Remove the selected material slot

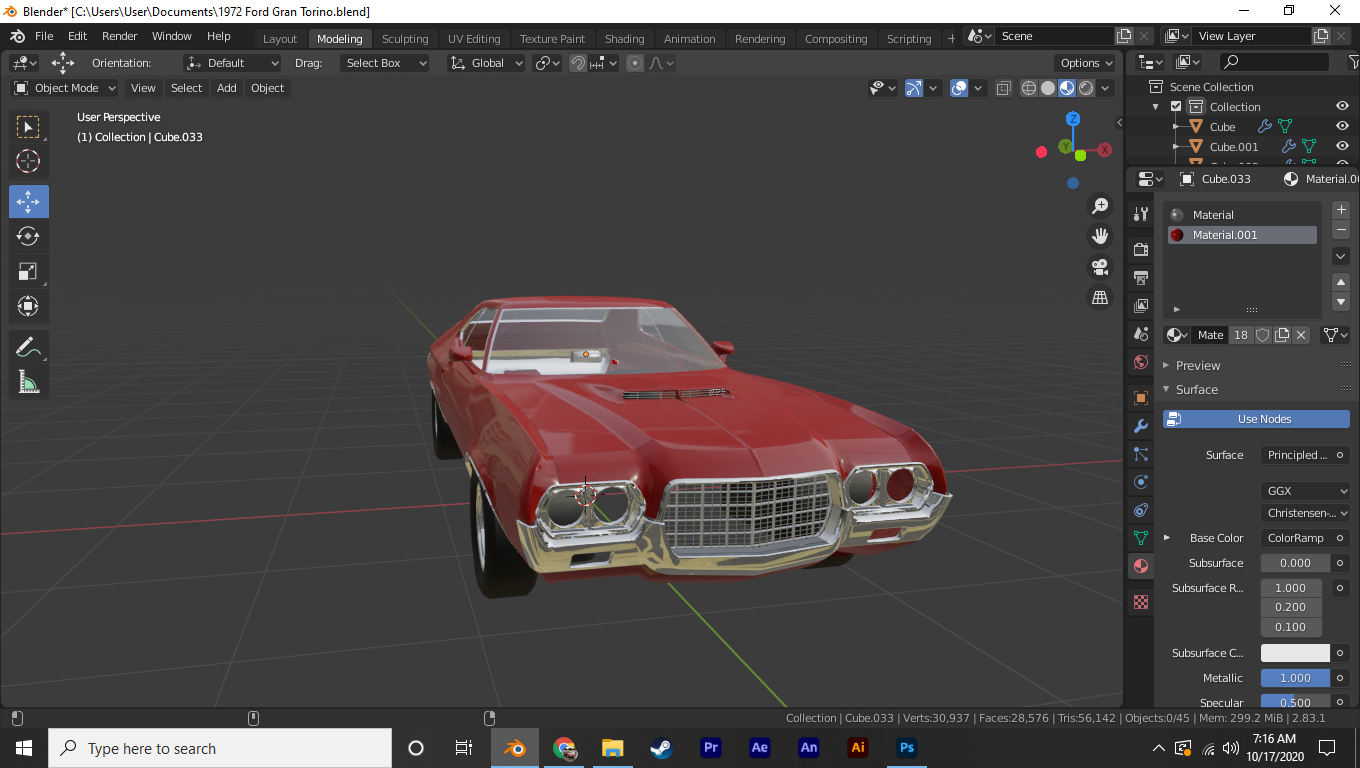point(1342,230)
